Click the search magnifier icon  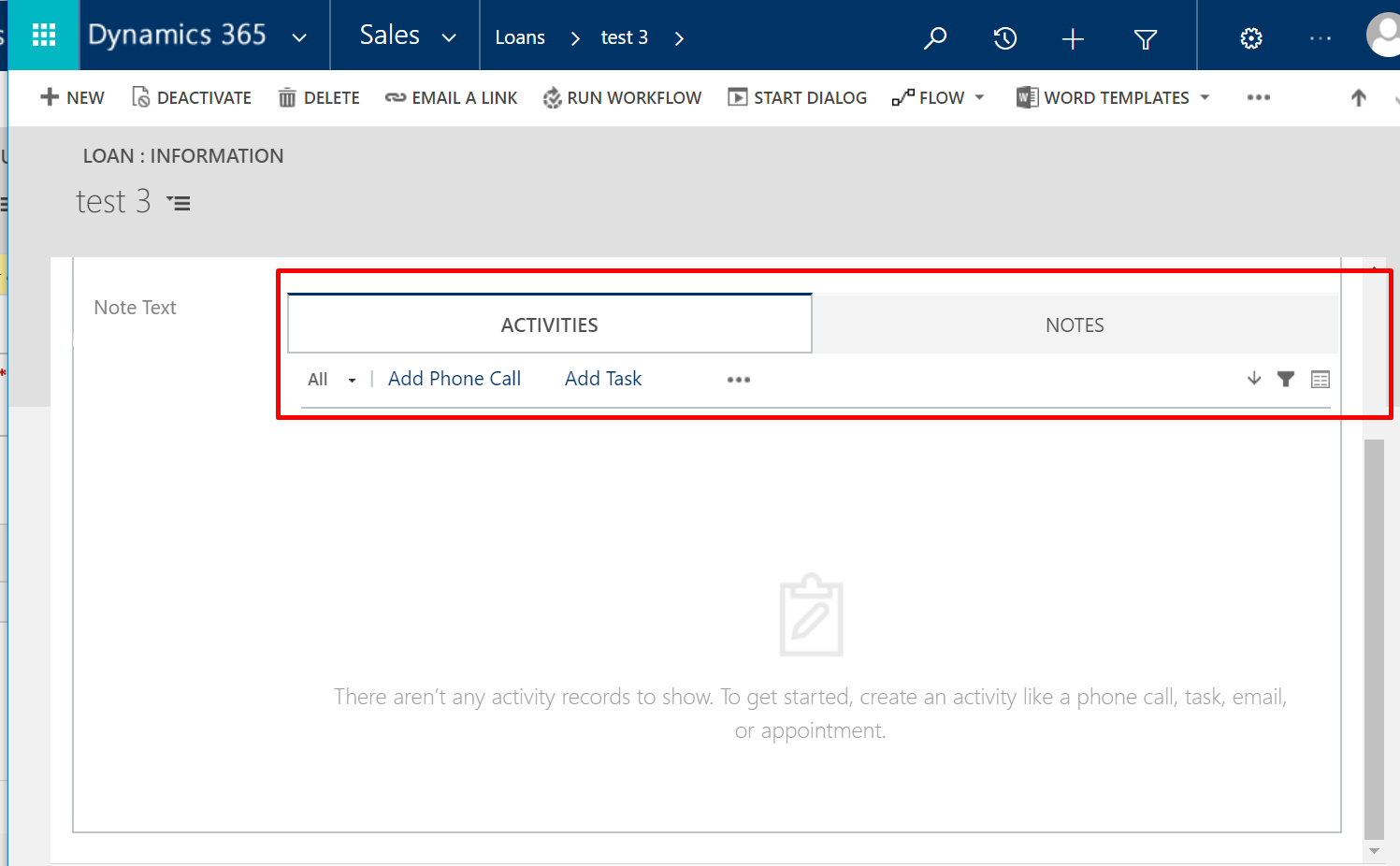[x=935, y=37]
